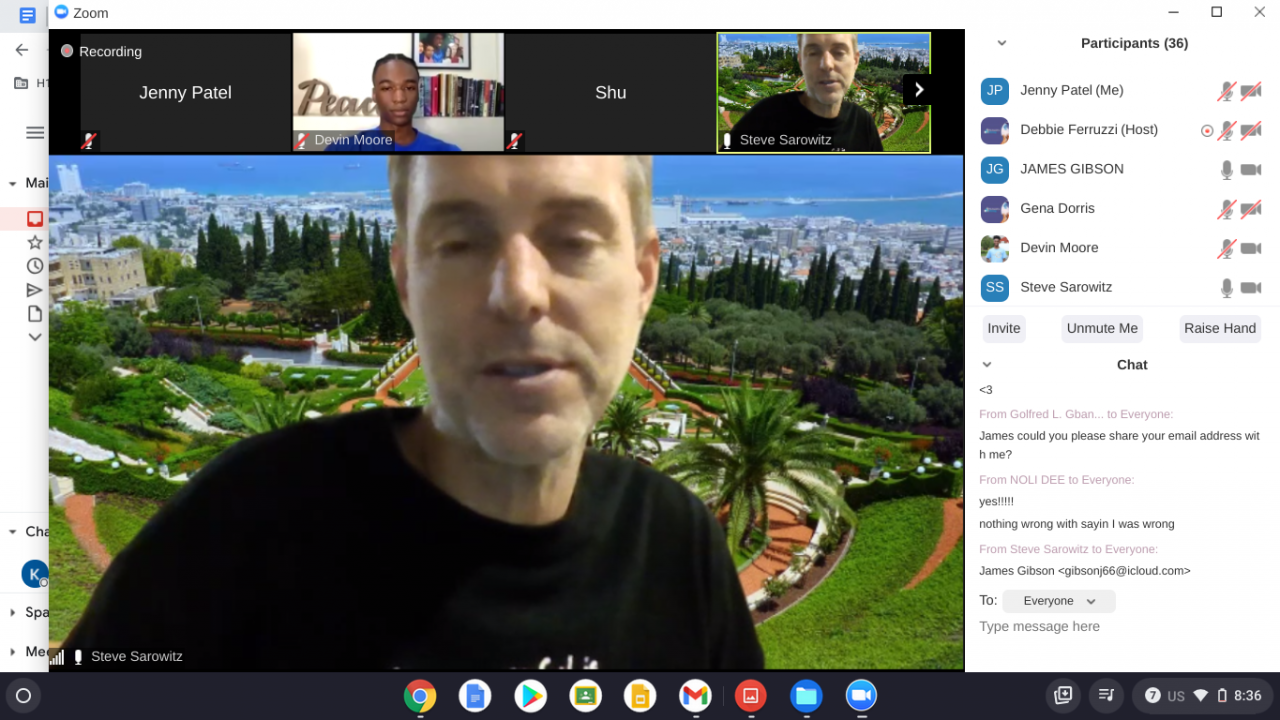Click the Recording indicator
Screen dimensions: 1280x720
tap(101, 51)
